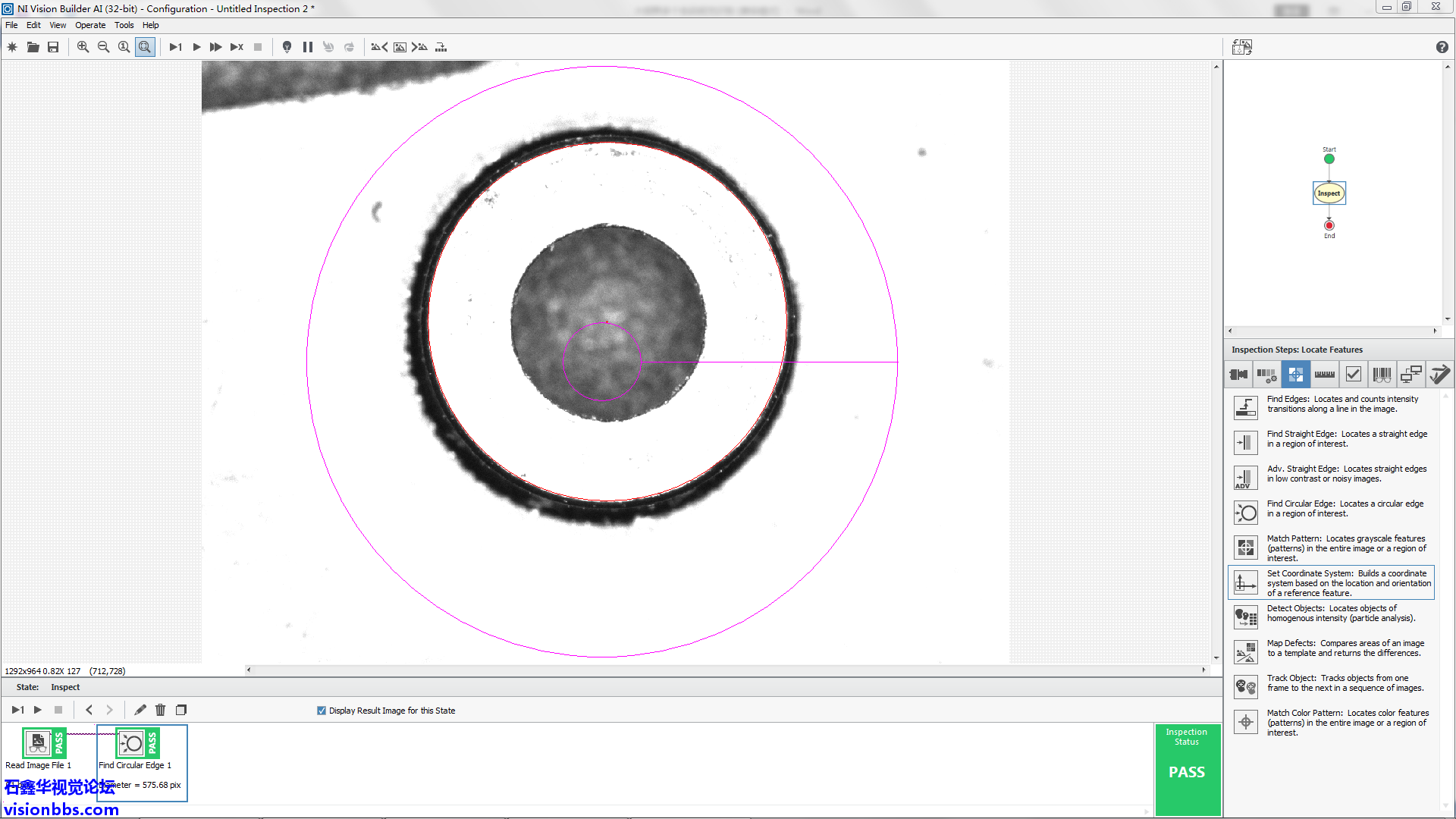Select the Match Pattern step icon
This screenshot has width=1456, height=819.
coord(1245,548)
